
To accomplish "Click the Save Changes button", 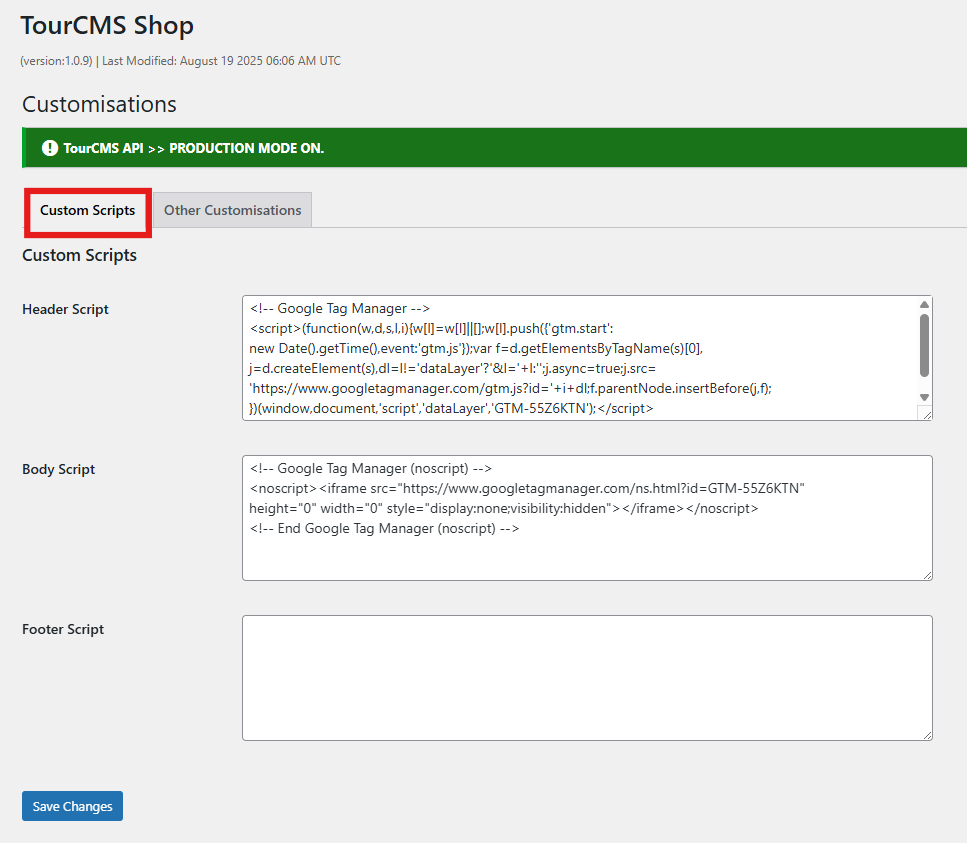I will tap(72, 806).
